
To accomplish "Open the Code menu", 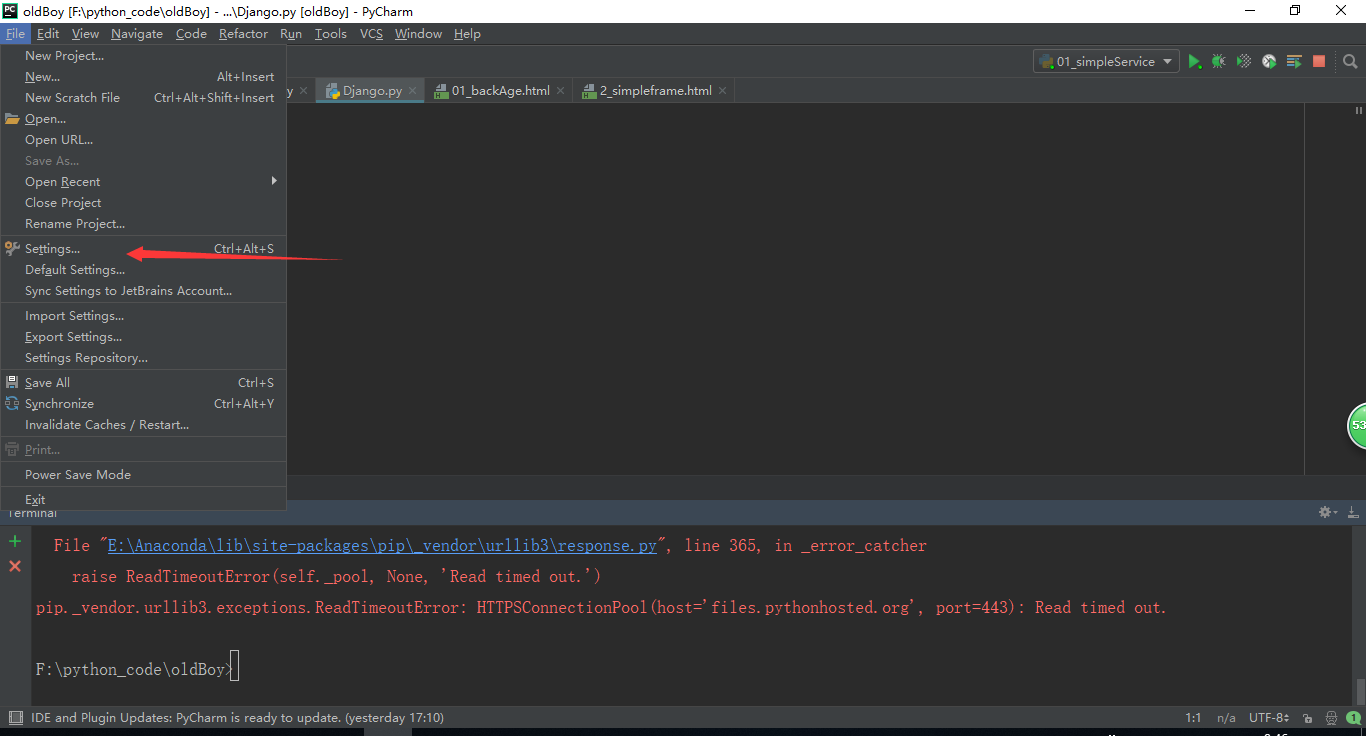I will coord(191,34).
